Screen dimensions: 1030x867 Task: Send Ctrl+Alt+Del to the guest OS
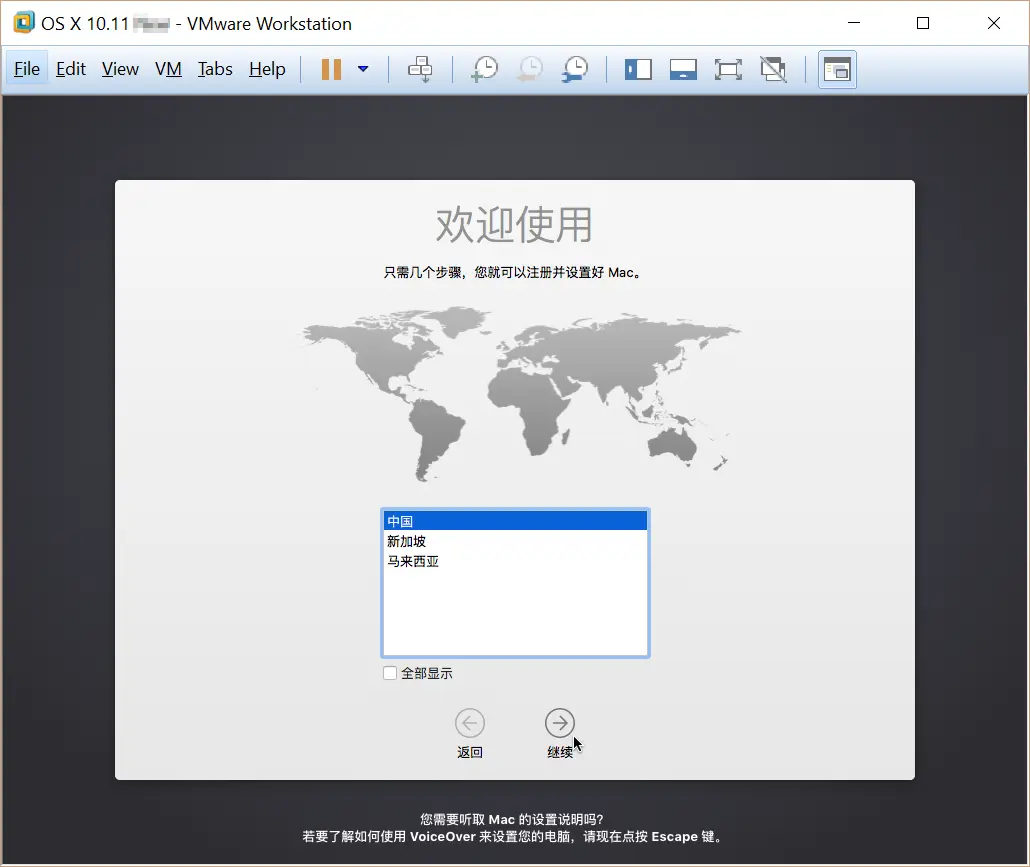[x=420, y=69]
